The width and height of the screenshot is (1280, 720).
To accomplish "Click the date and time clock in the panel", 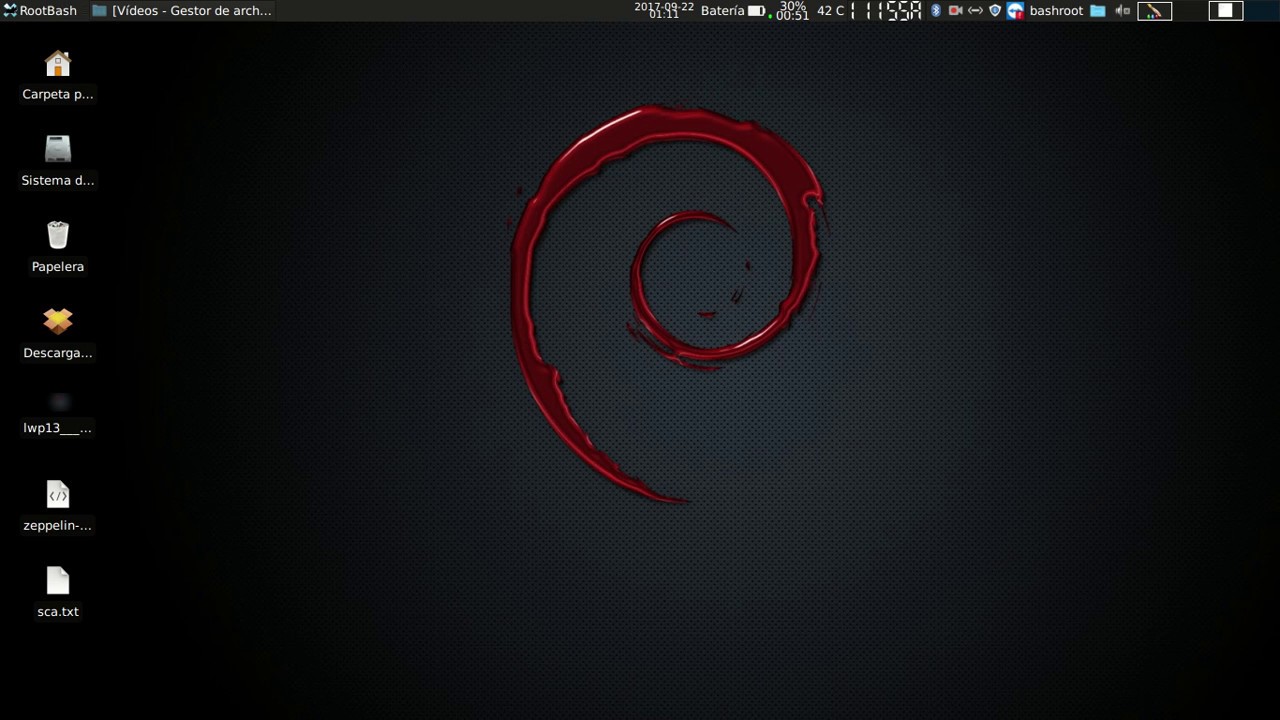I will pos(664,10).
